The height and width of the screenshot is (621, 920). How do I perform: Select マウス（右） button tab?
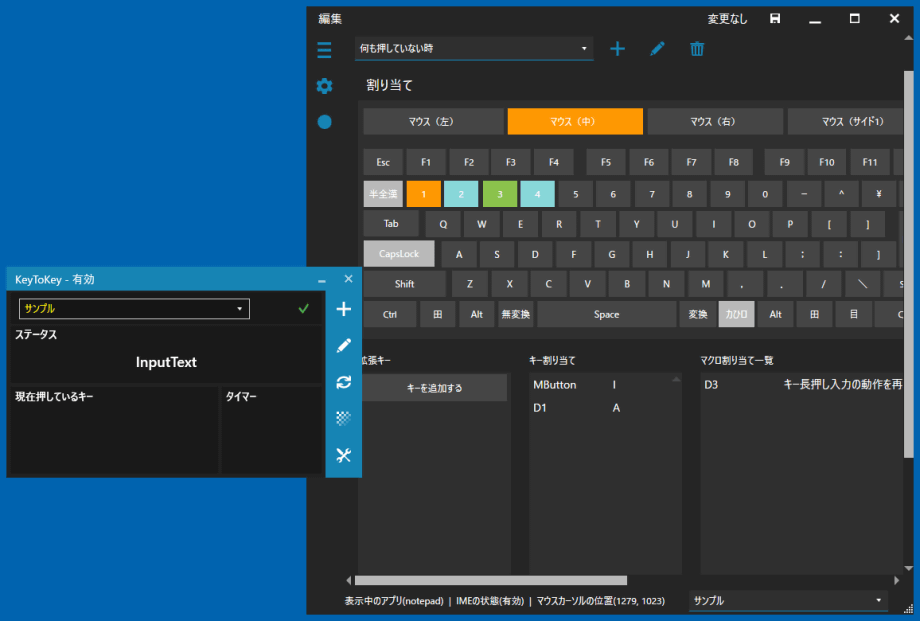click(715, 122)
